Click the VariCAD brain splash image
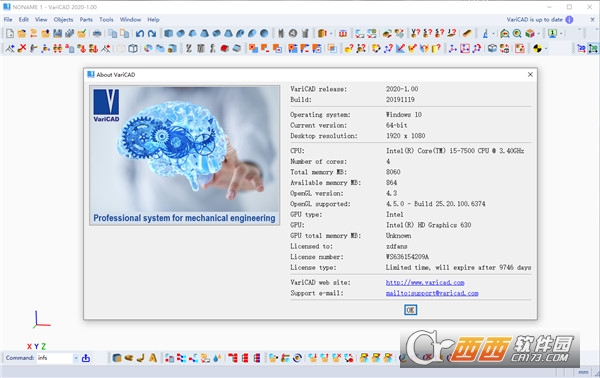Screen dimensions: 600x378 pyautogui.click(x=184, y=155)
